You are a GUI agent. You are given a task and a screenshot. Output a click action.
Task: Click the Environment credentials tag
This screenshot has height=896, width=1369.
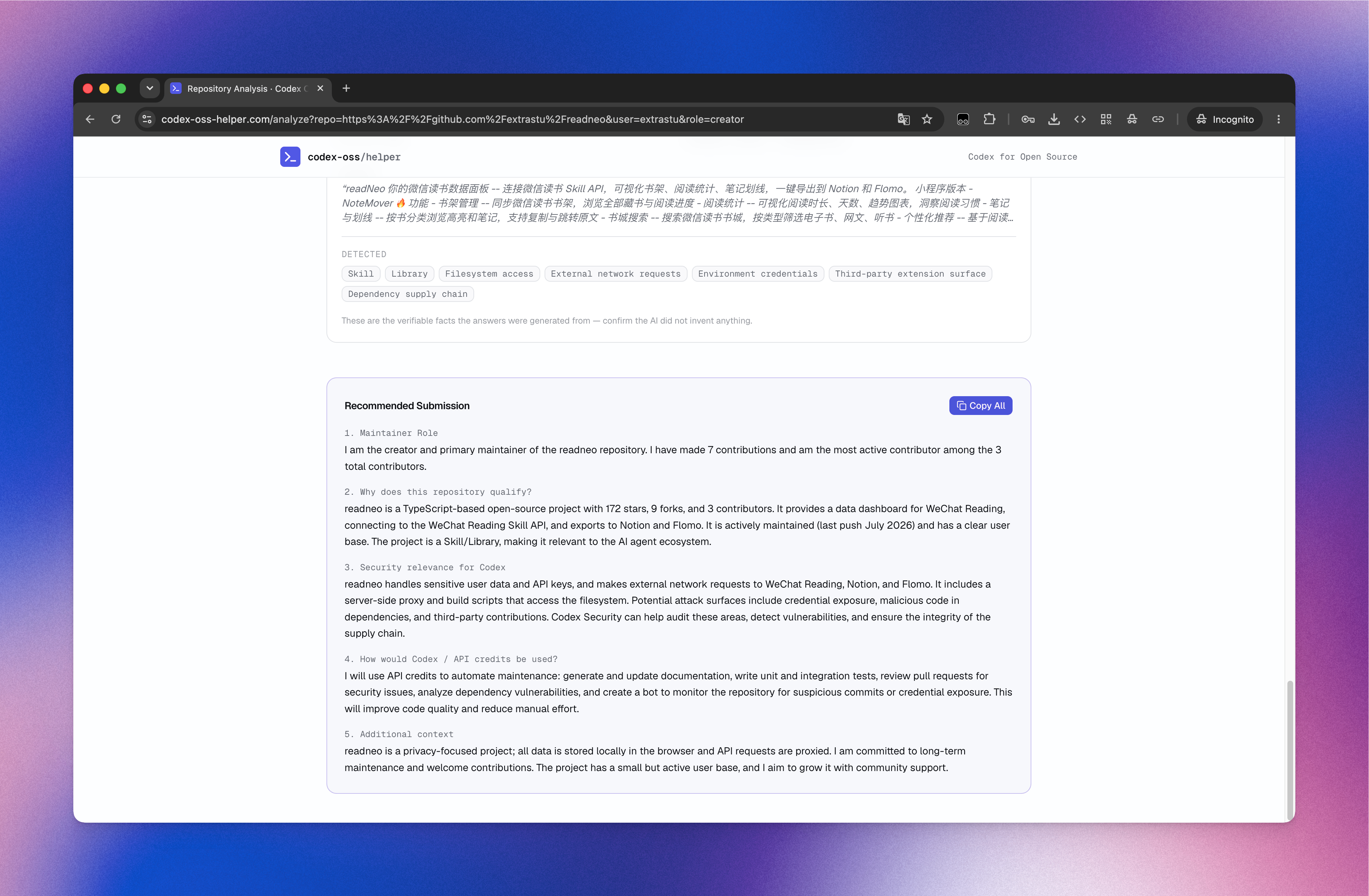[x=758, y=274]
